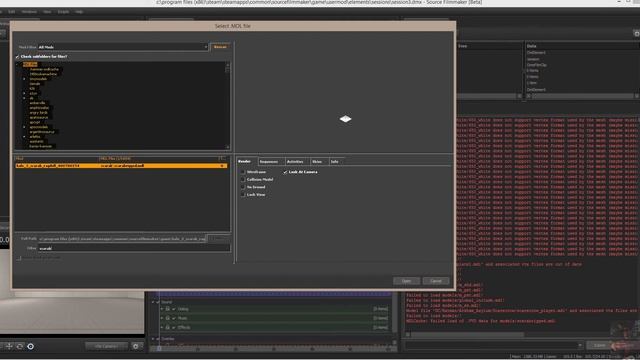Image resolution: width=640 pixels, height=360 pixels.
Task: Toggle the Look At Camera checkbox
Action: click(x=285, y=172)
